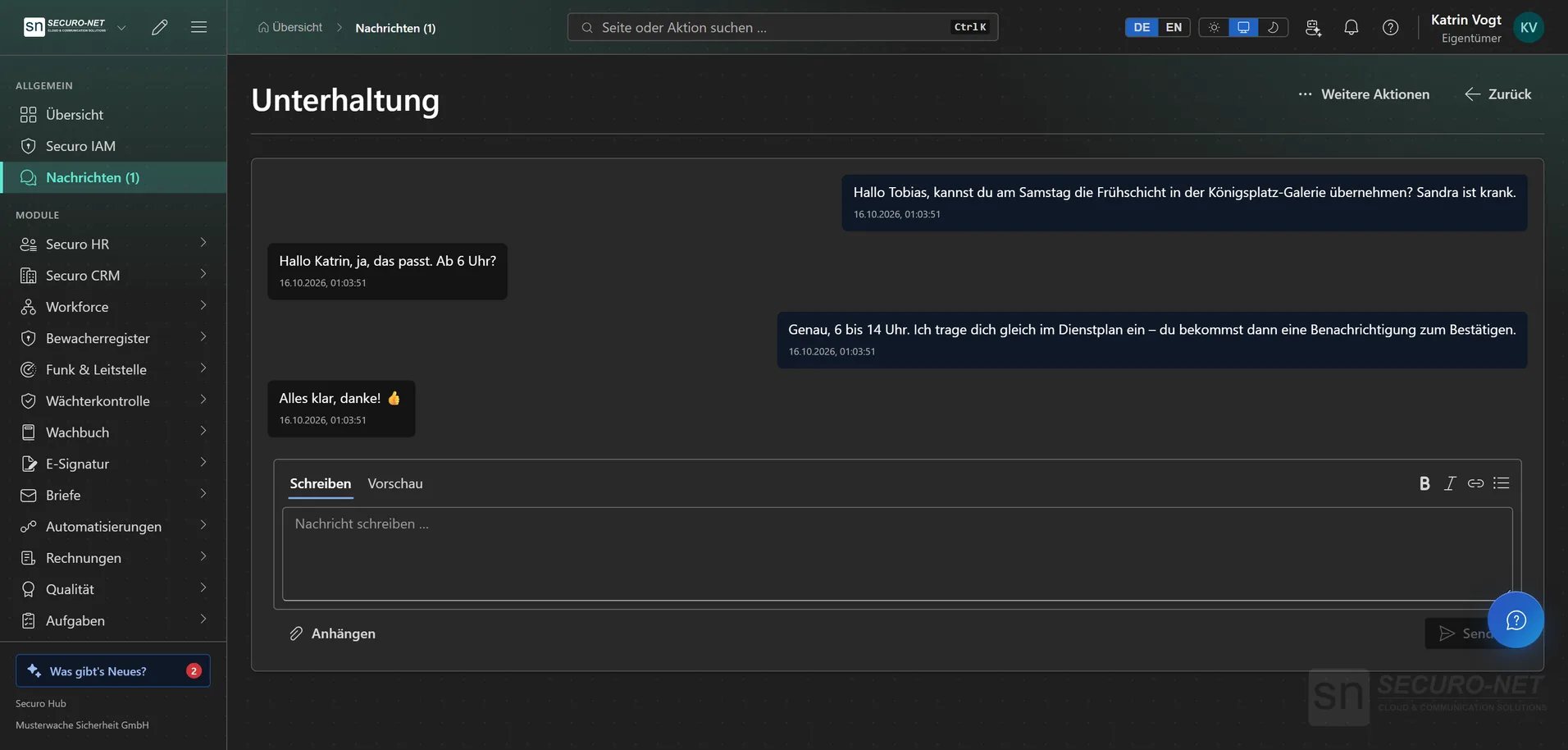Switch to light theme sun icon
Screen dimensions: 1568x750
[x=1214, y=27]
